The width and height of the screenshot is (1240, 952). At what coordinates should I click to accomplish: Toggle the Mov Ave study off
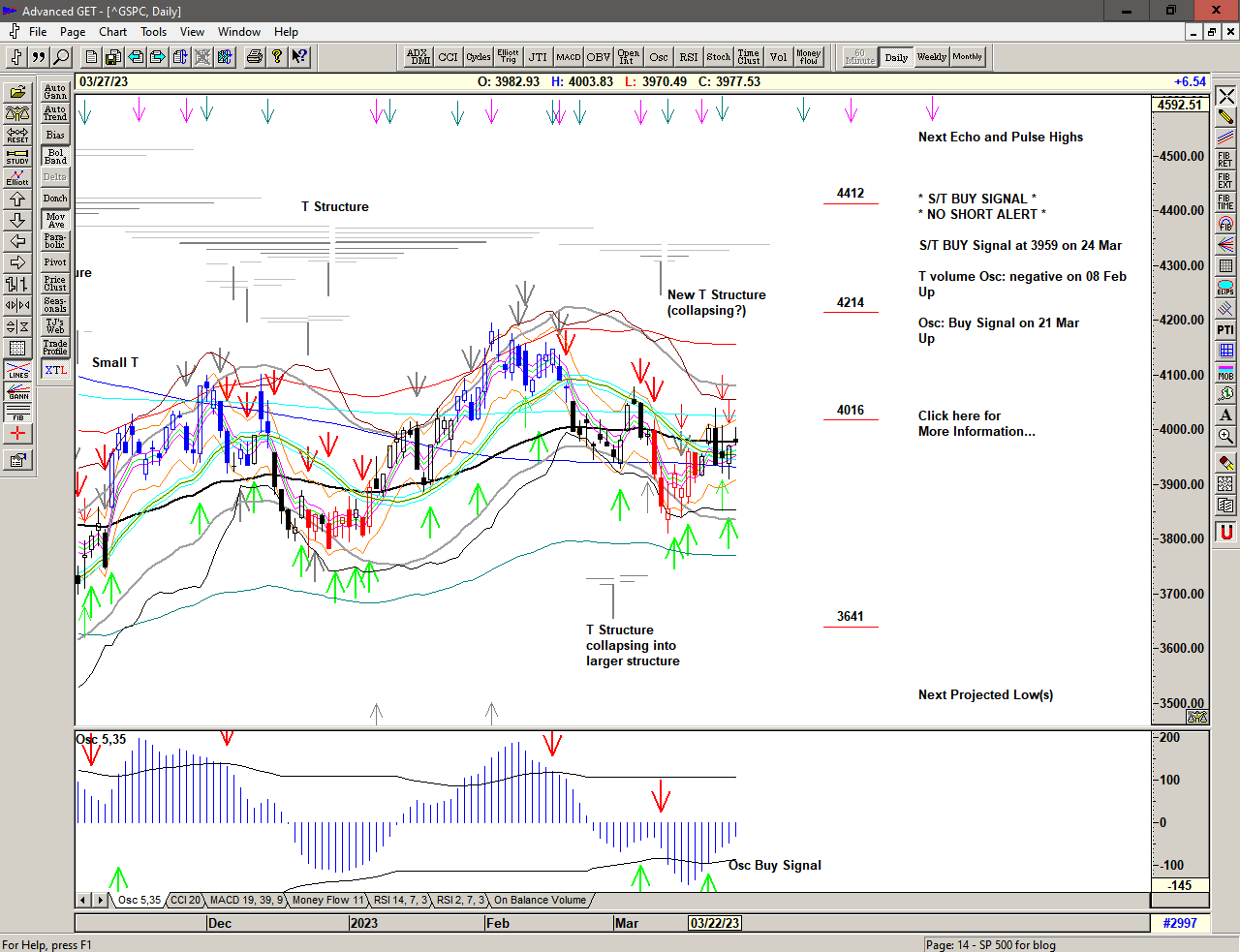tap(55, 220)
